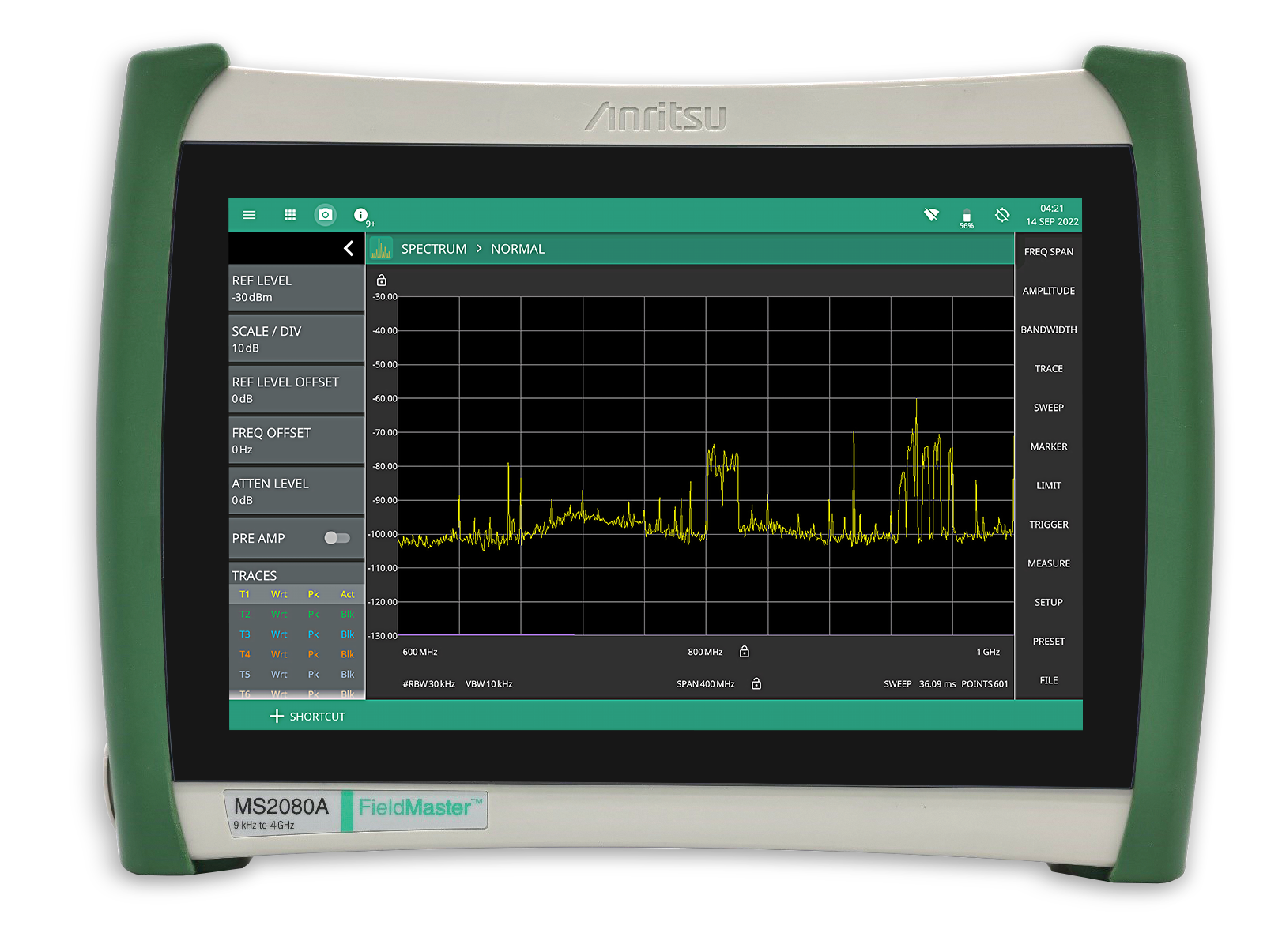Click the screen rotation icon
The width and height of the screenshot is (1282, 952).
click(x=1002, y=215)
